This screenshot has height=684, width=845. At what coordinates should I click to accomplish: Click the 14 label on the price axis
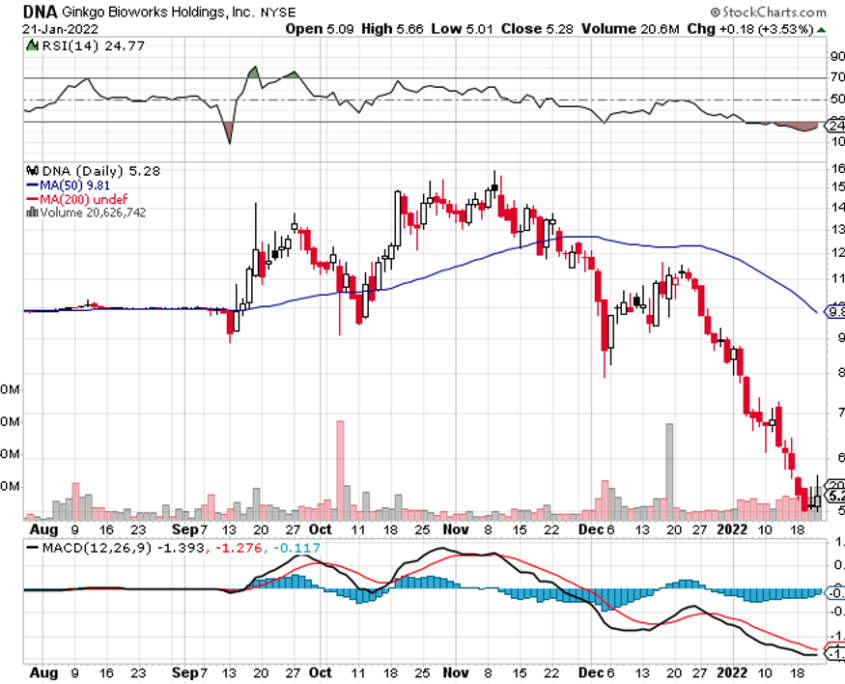click(x=837, y=208)
